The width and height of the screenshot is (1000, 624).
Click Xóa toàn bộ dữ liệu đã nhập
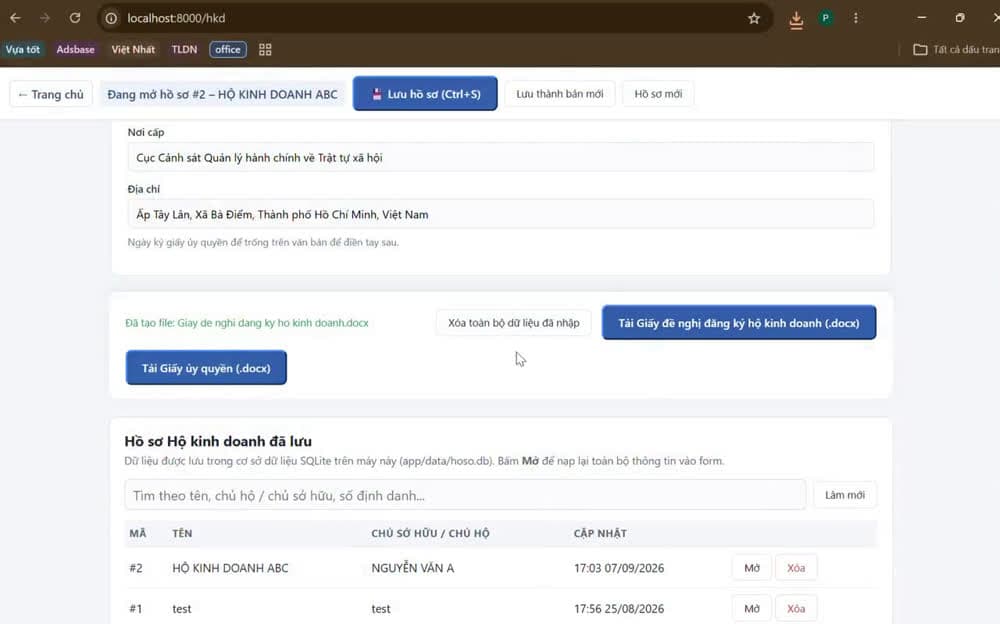[513, 323]
